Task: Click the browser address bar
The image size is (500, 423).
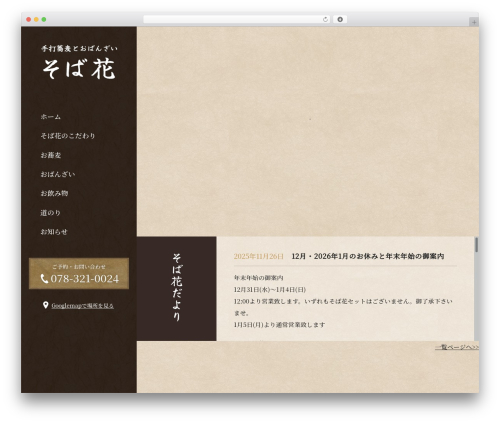Action: click(237, 19)
